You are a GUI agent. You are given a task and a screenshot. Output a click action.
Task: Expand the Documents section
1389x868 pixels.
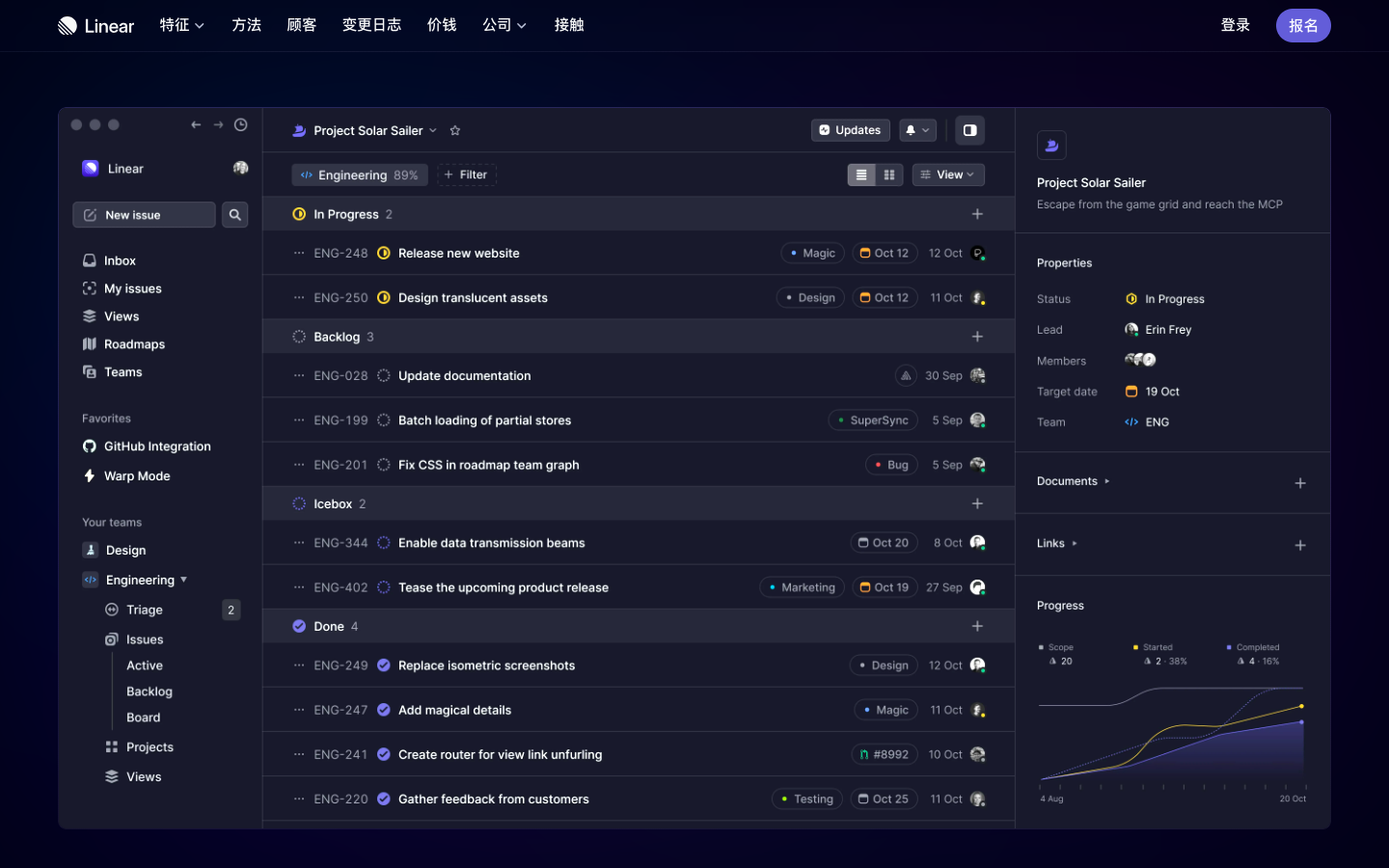point(1073,481)
